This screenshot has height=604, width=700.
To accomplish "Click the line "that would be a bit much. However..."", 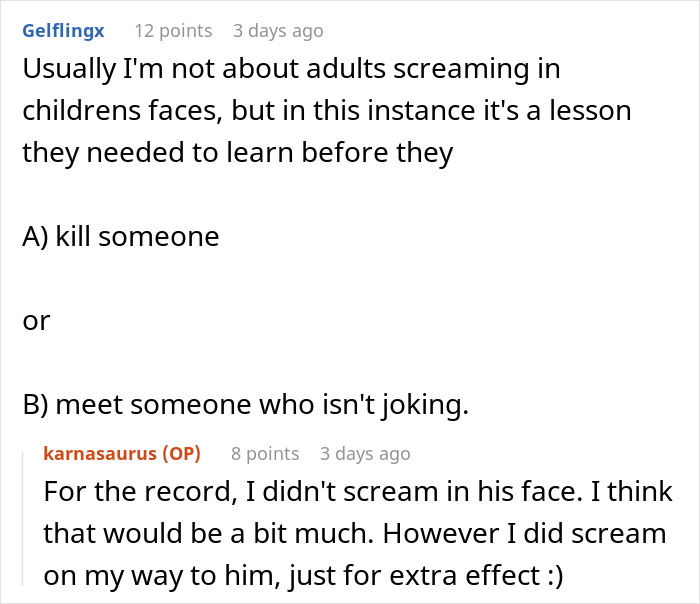I will point(355,534).
